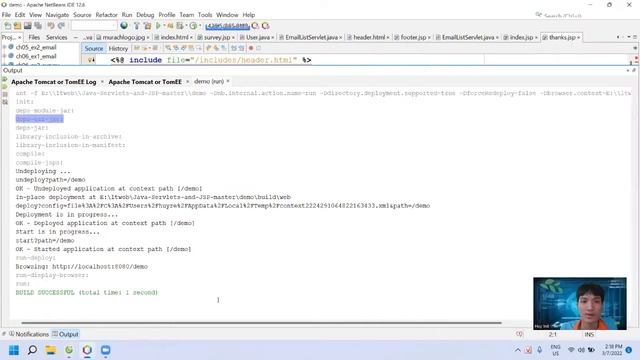640x360 pixels.
Task: Click the Source view button
Action: pos(93,48)
